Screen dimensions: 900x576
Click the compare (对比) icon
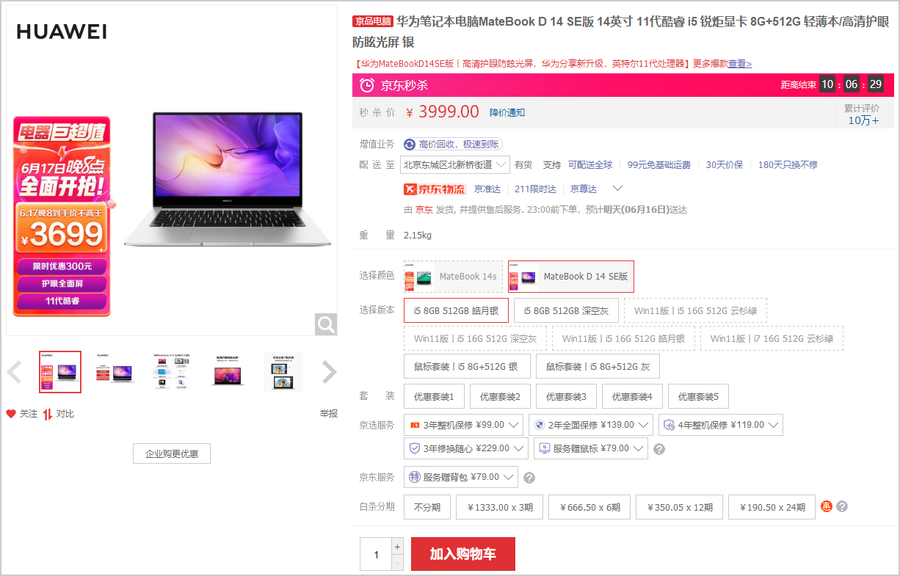(47, 414)
